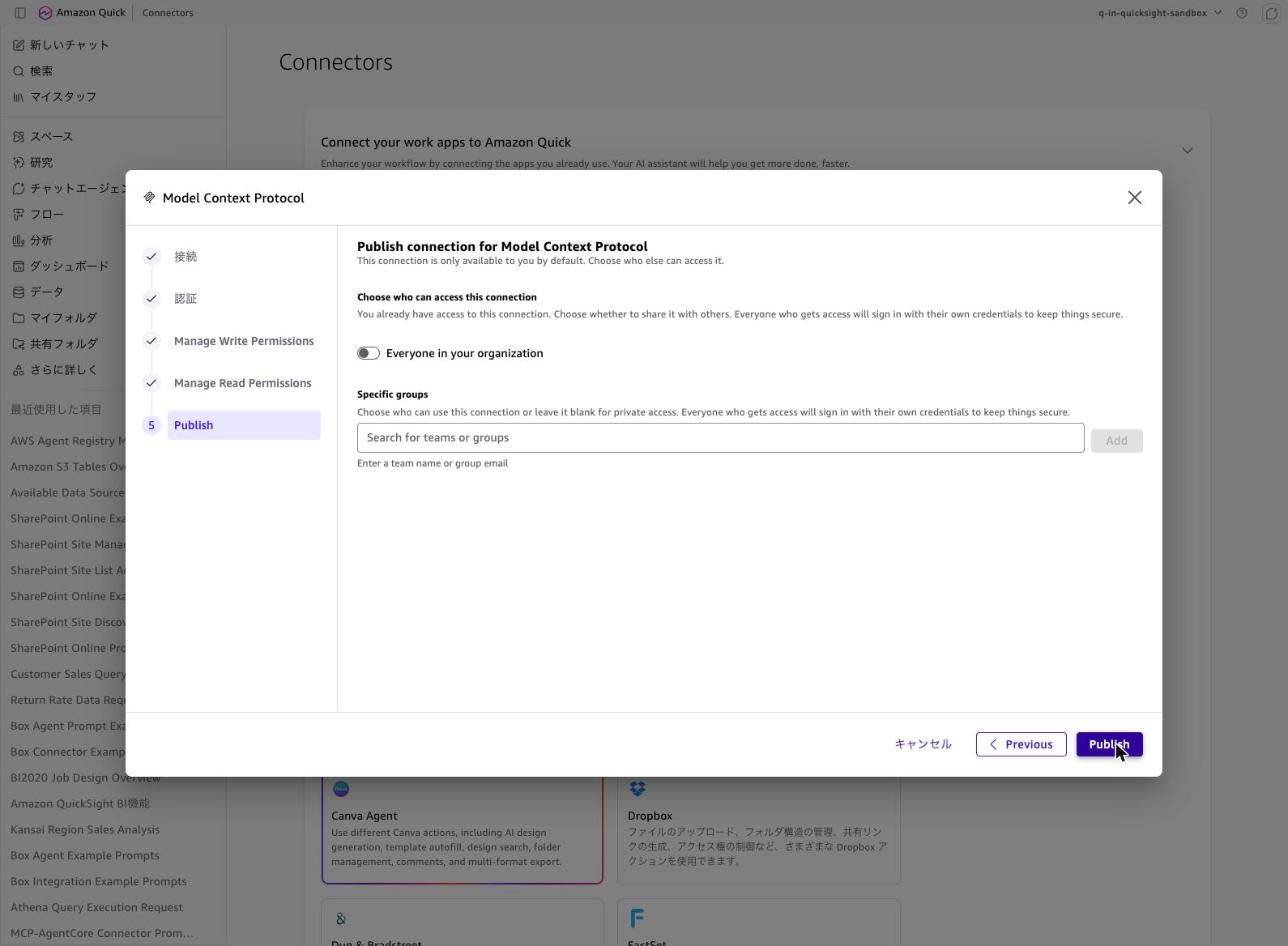This screenshot has width=1288, height=946.
Task: Open the Customer Sales Query recent item
Action: (x=68, y=674)
